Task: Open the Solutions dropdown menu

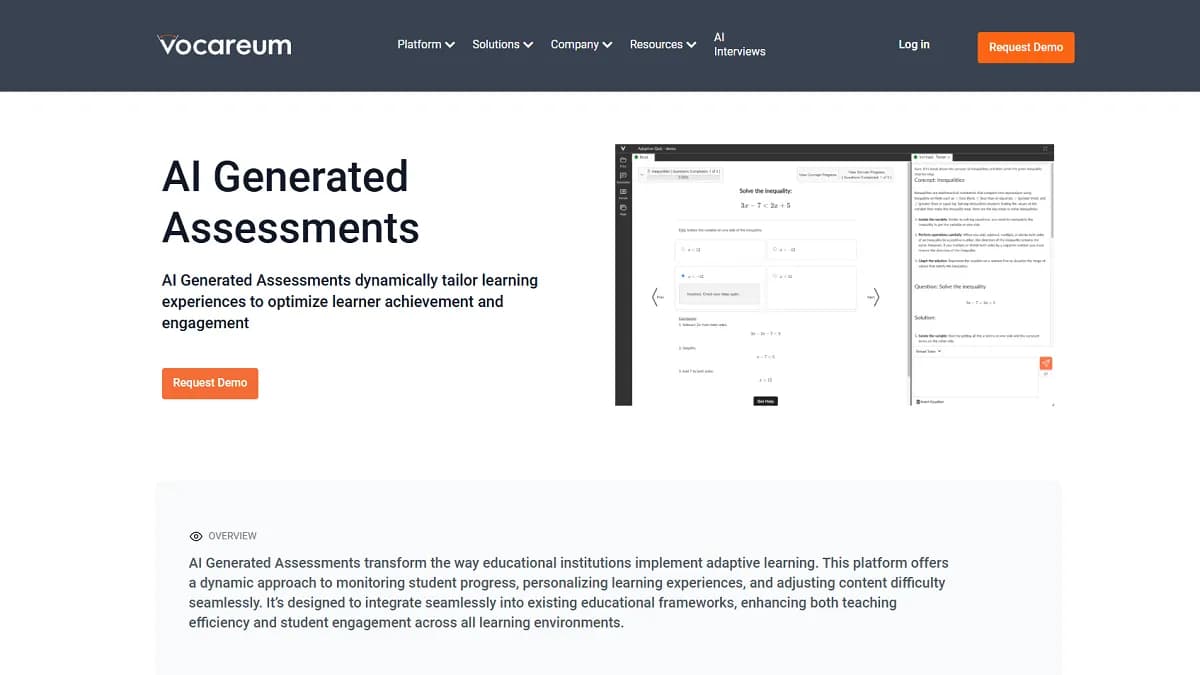Action: 502,44
